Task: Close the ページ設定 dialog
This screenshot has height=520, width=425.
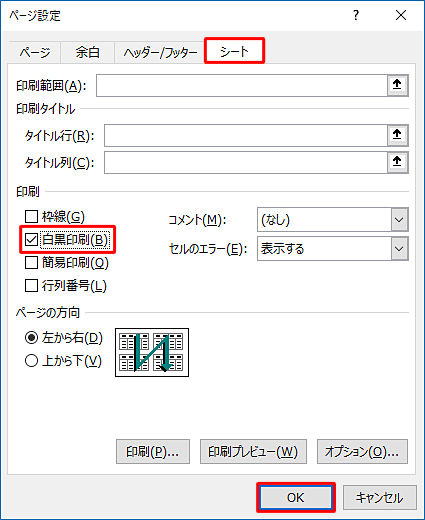Action: [401, 15]
